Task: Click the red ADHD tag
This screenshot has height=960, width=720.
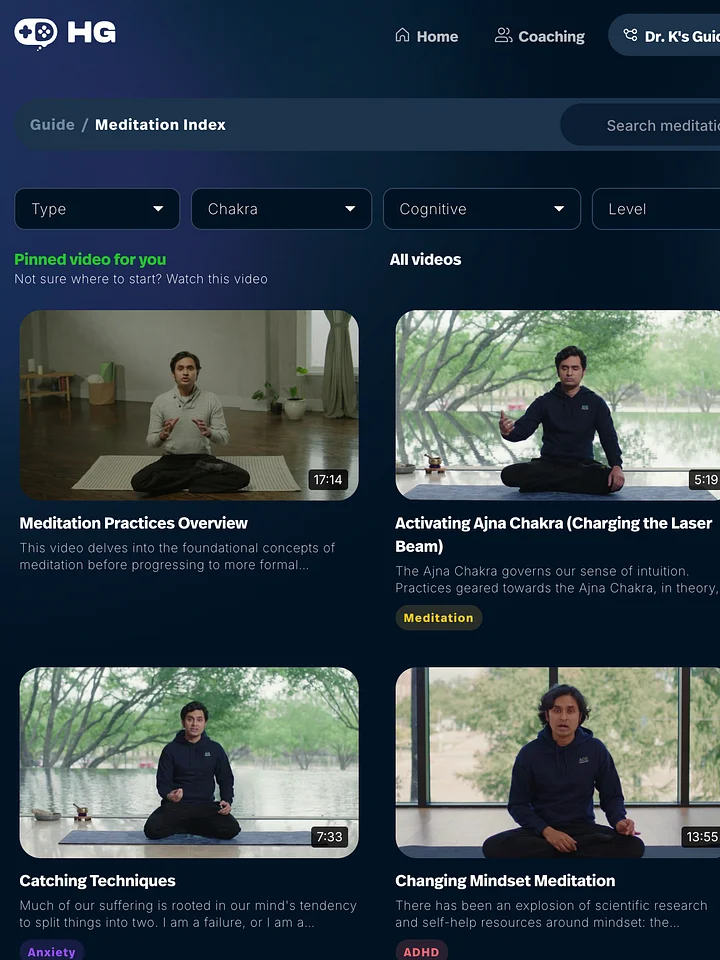Action: coord(421,951)
